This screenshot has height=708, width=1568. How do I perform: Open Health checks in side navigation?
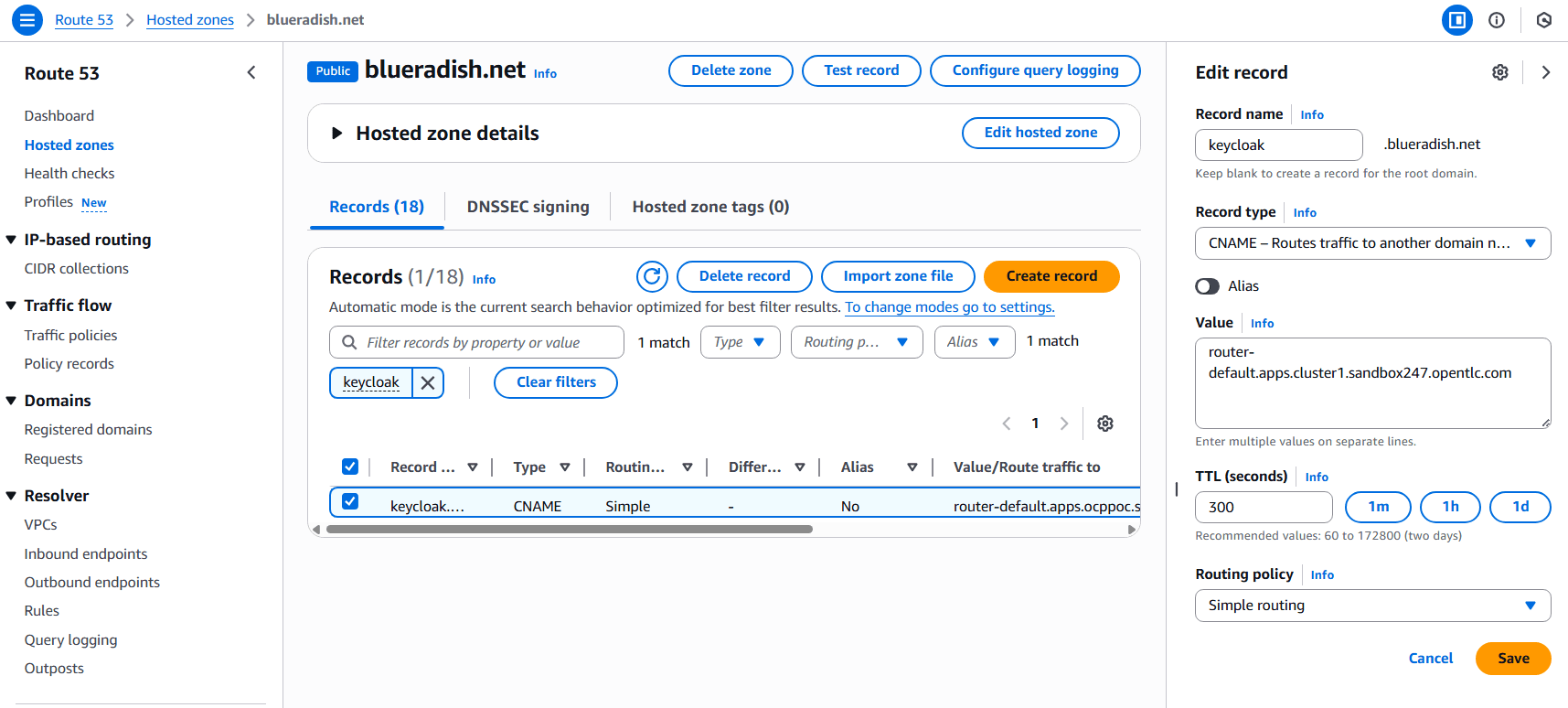point(69,173)
